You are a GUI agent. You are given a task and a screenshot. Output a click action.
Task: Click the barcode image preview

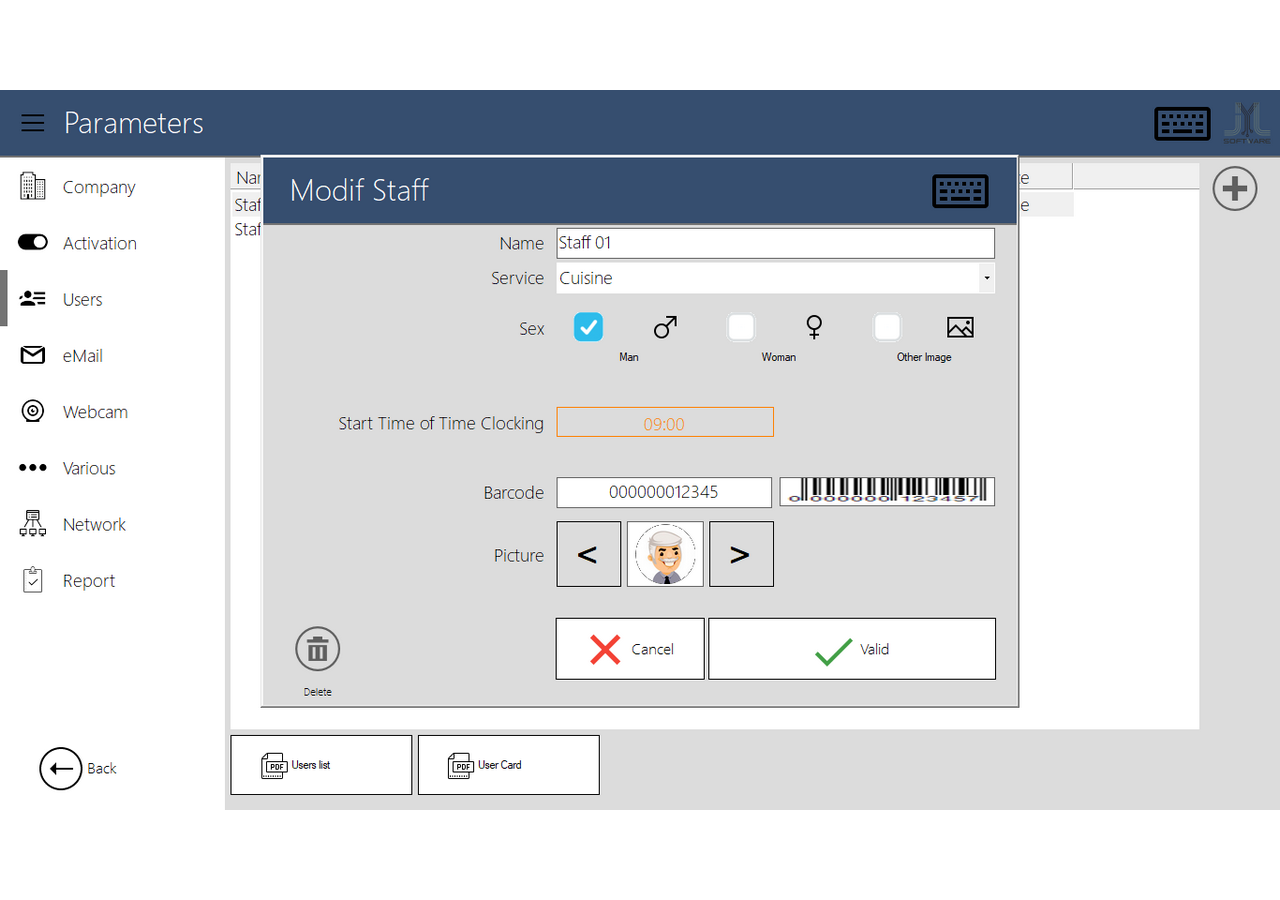point(887,492)
